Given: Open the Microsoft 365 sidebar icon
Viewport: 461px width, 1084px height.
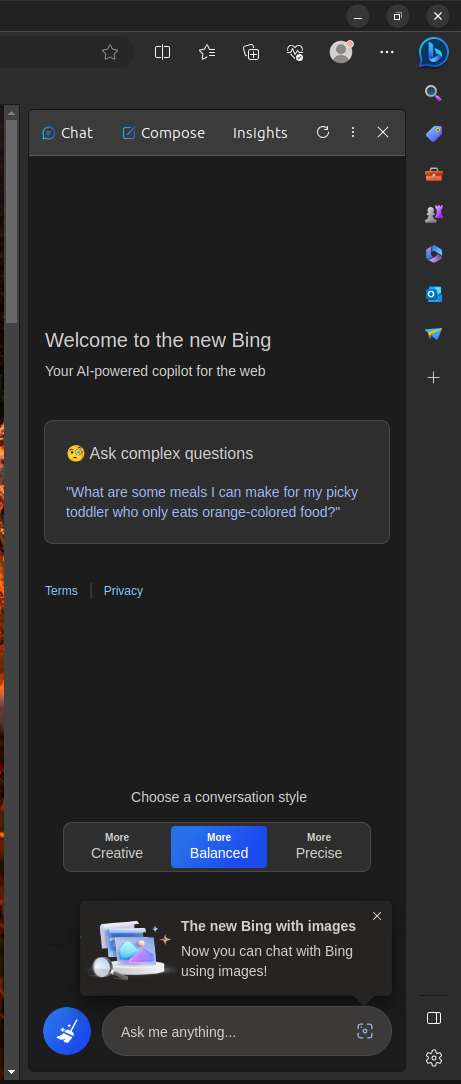Looking at the screenshot, I should pyautogui.click(x=433, y=254).
